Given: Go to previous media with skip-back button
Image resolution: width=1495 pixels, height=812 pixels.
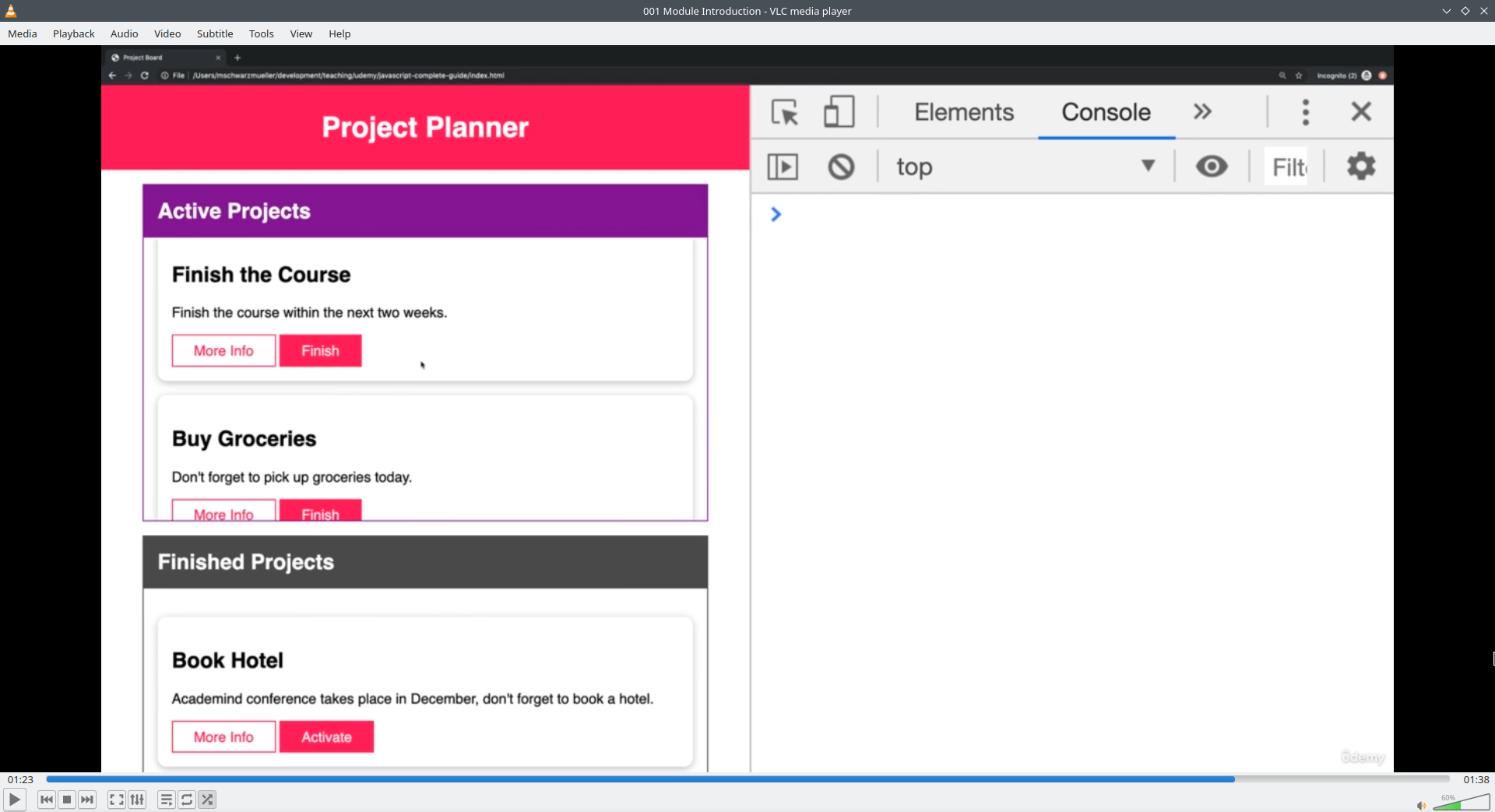Looking at the screenshot, I should tap(47, 800).
